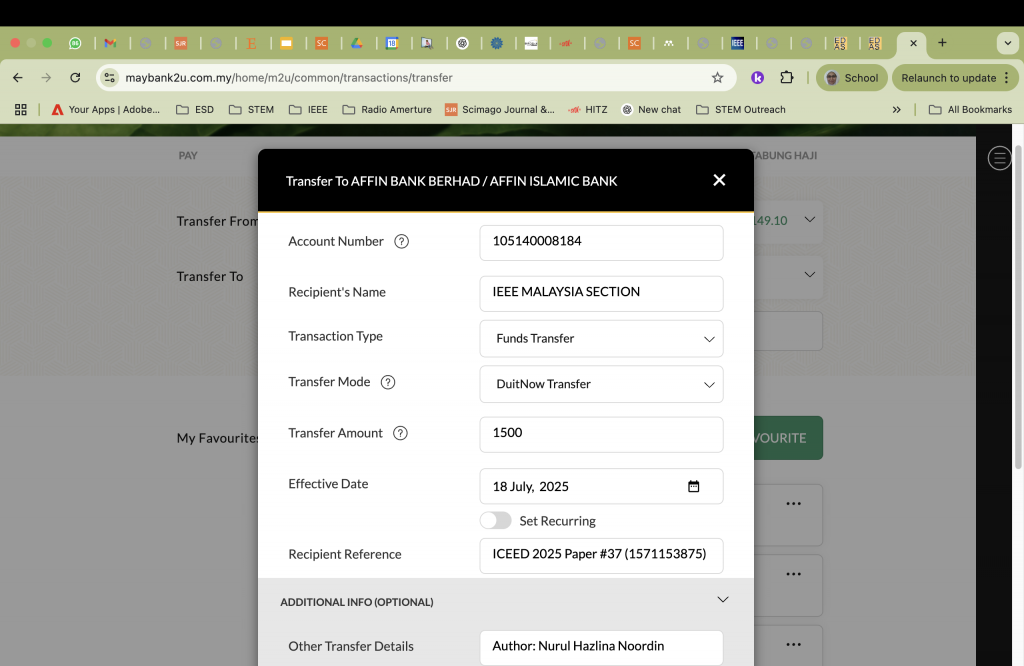Click the Recipient's Name field
Image resolution: width=1024 pixels, height=666 pixels.
tap(601, 293)
